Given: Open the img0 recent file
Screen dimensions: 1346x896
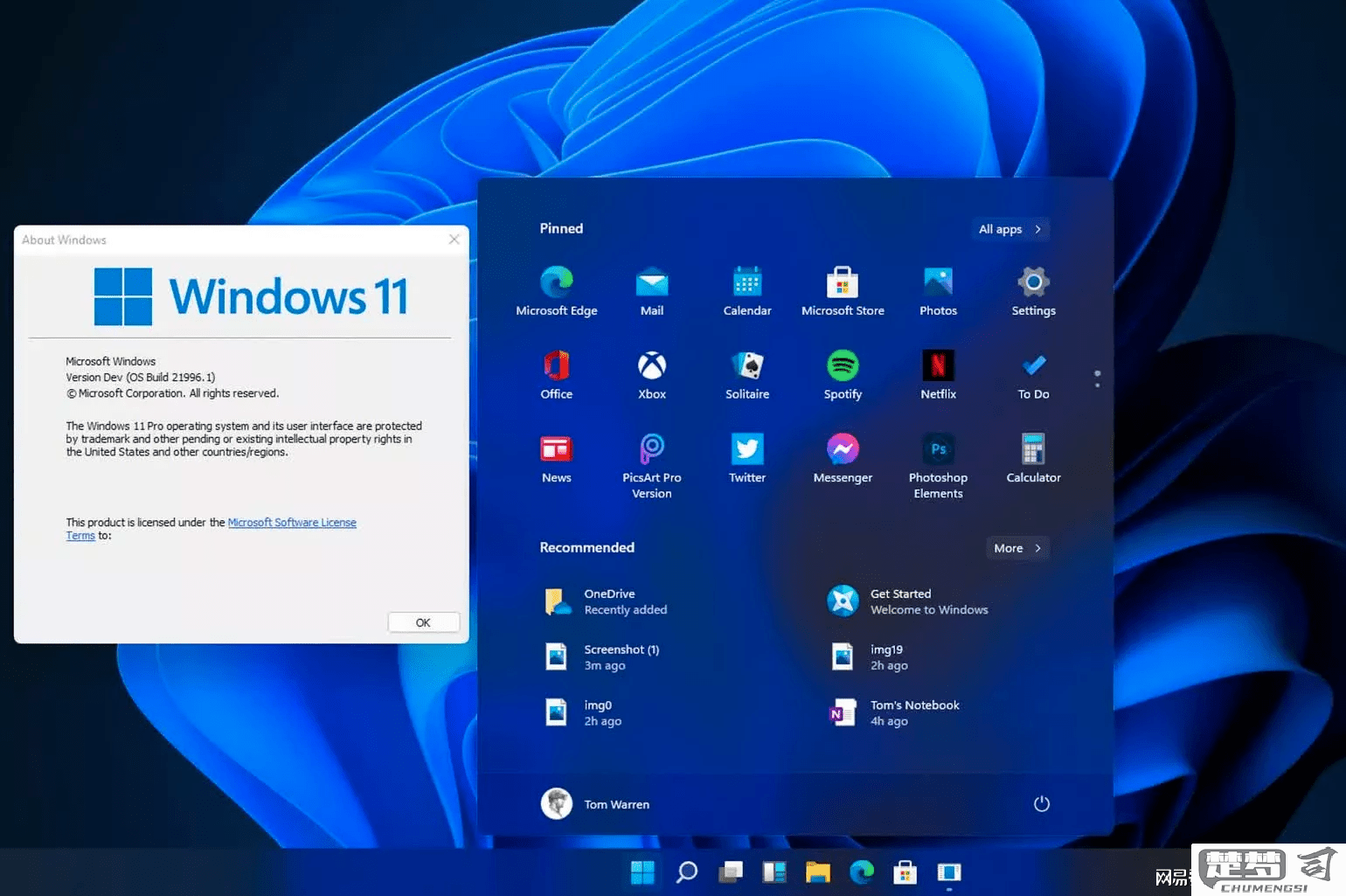Looking at the screenshot, I should (x=583, y=713).
